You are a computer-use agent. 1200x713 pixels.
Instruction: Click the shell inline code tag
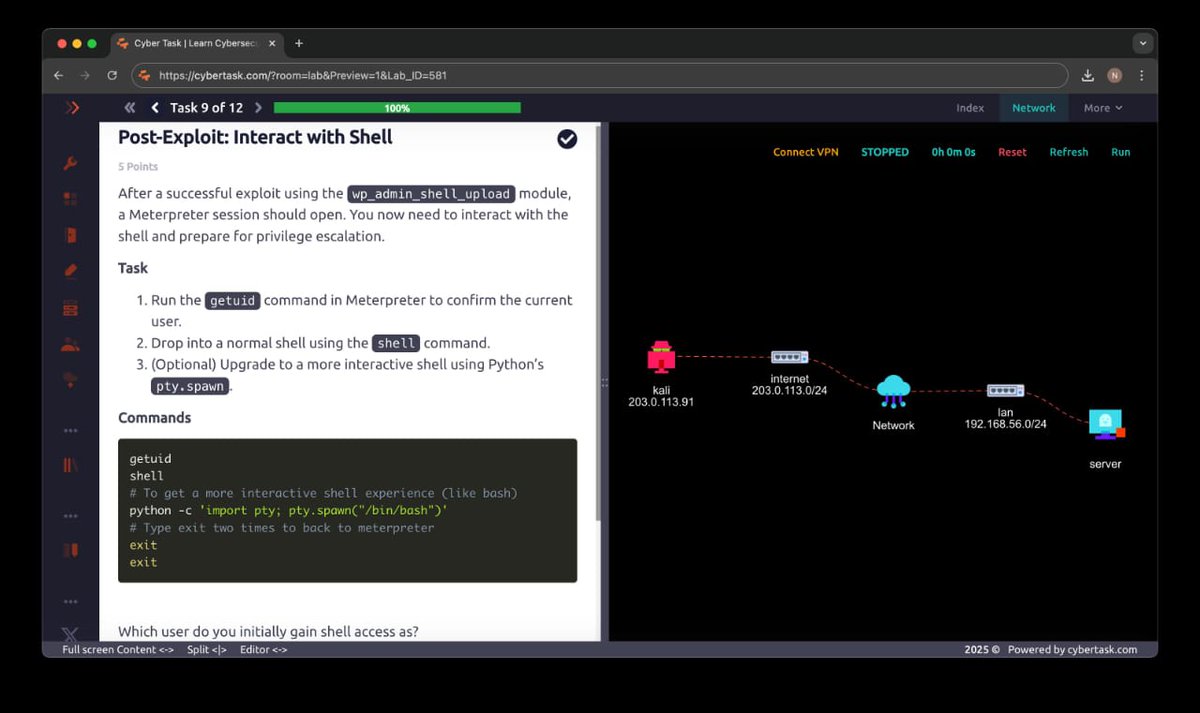tap(396, 343)
